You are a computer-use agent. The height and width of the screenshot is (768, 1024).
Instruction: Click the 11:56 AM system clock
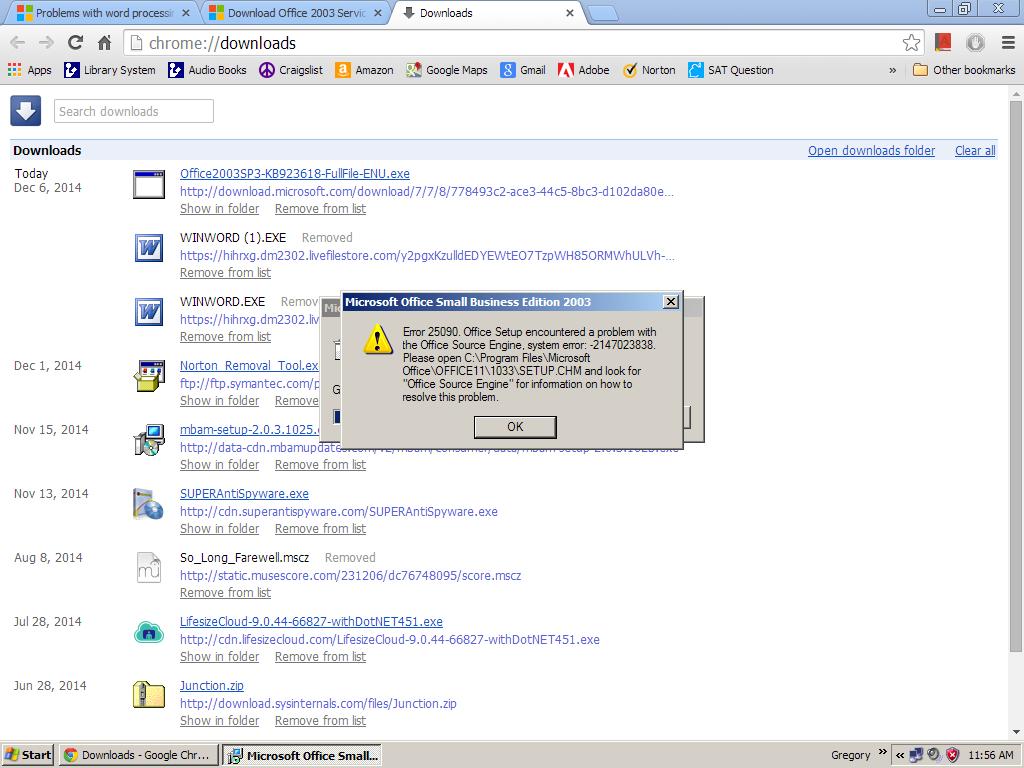pyautogui.click(x=991, y=755)
